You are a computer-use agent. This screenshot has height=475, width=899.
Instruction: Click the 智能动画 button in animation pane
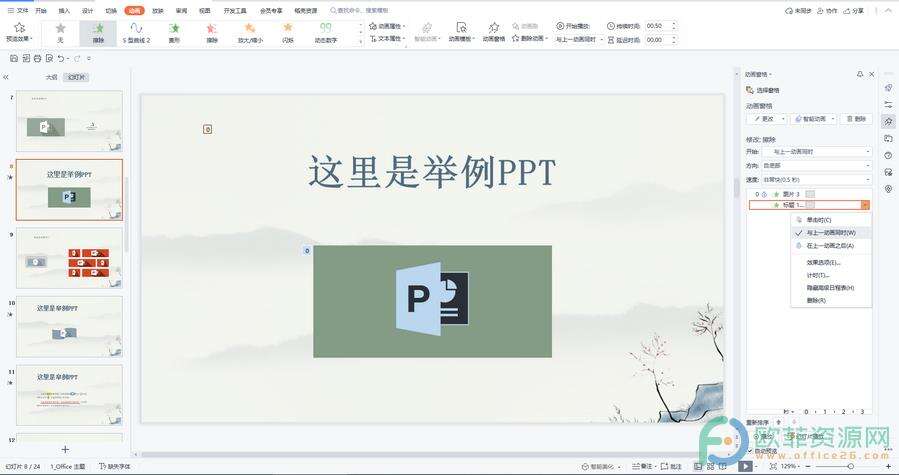pos(814,119)
